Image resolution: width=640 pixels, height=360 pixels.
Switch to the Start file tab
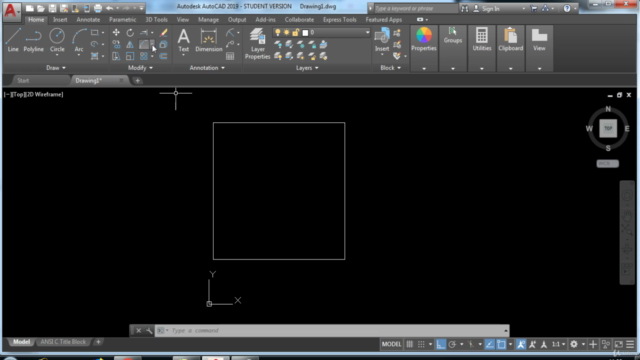23,80
